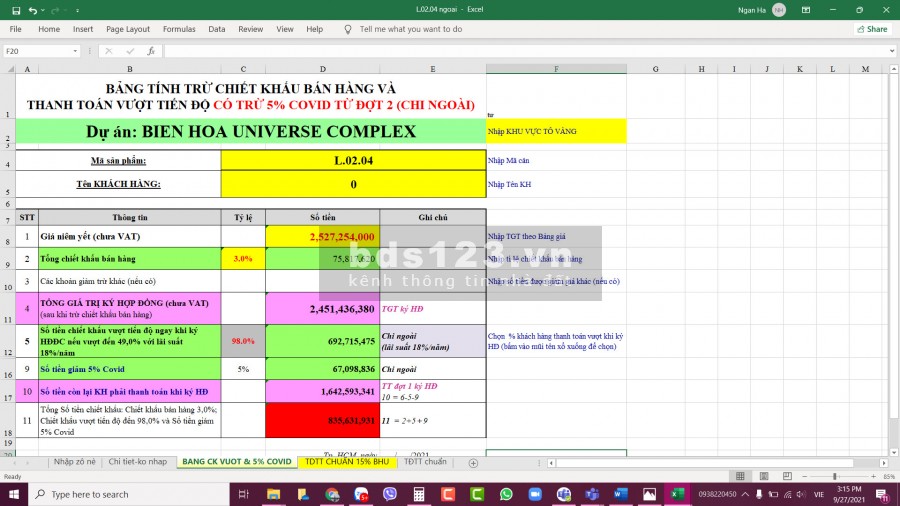This screenshot has width=900, height=506.
Task: Open Calculator from the taskbar
Action: pyautogui.click(x=418, y=495)
